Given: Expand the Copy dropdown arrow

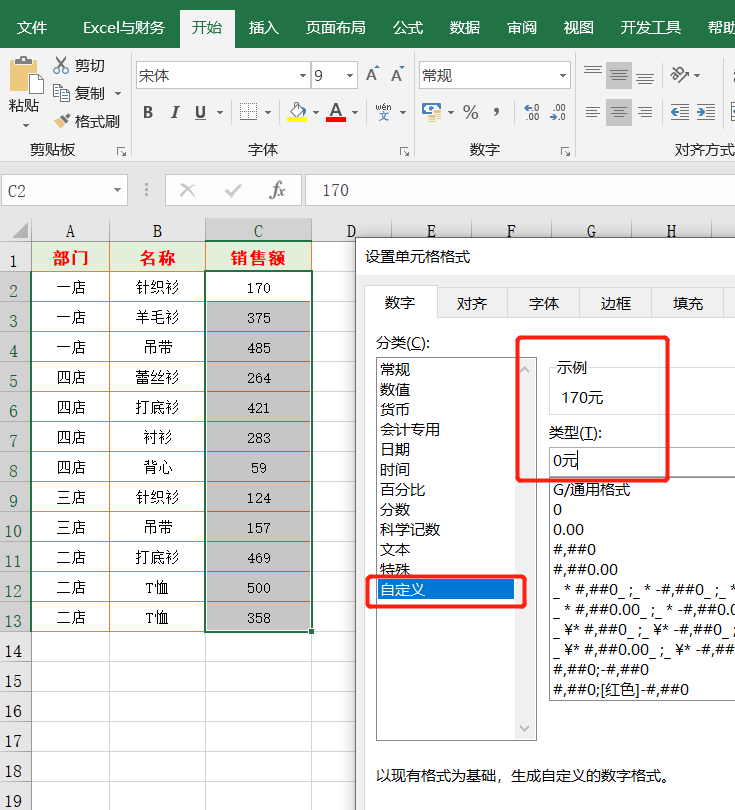Looking at the screenshot, I should point(118,94).
